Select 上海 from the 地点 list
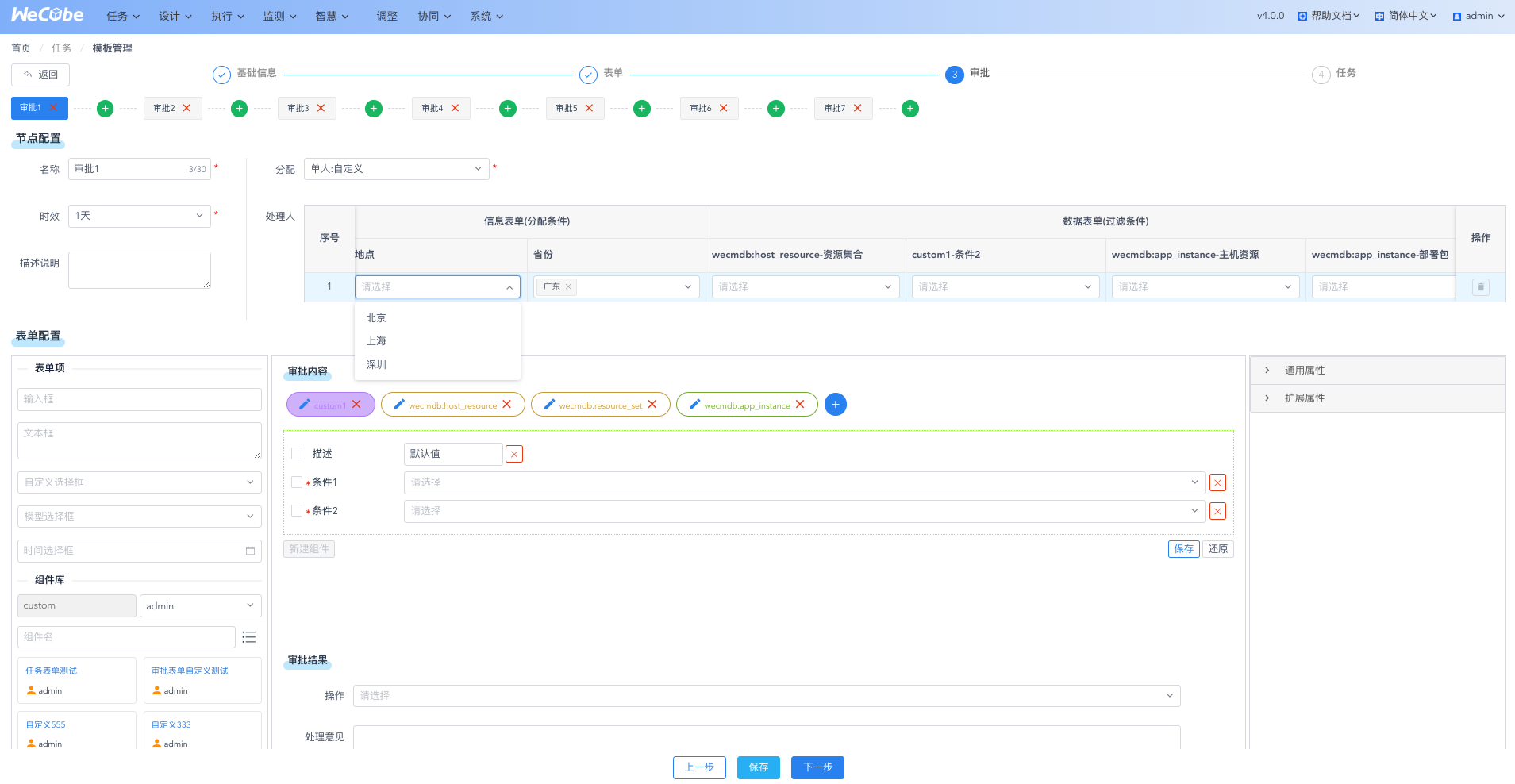This screenshot has height=784, width=1515. point(437,341)
